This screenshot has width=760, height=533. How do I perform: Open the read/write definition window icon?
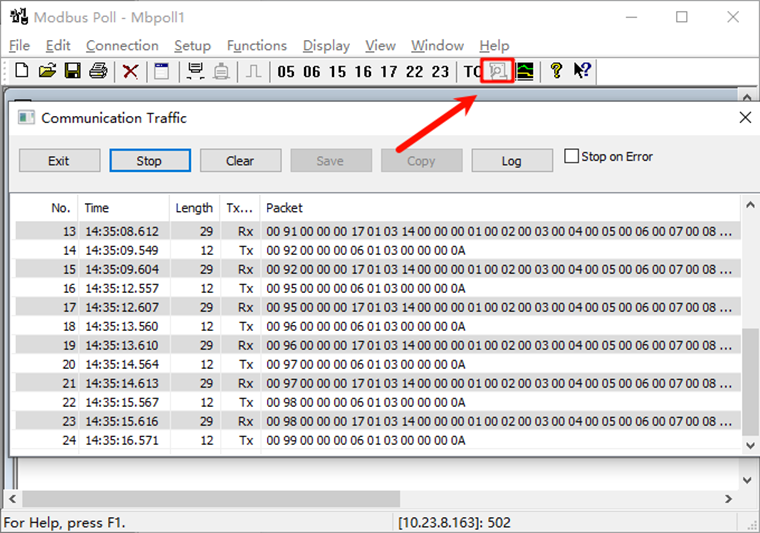[x=161, y=71]
